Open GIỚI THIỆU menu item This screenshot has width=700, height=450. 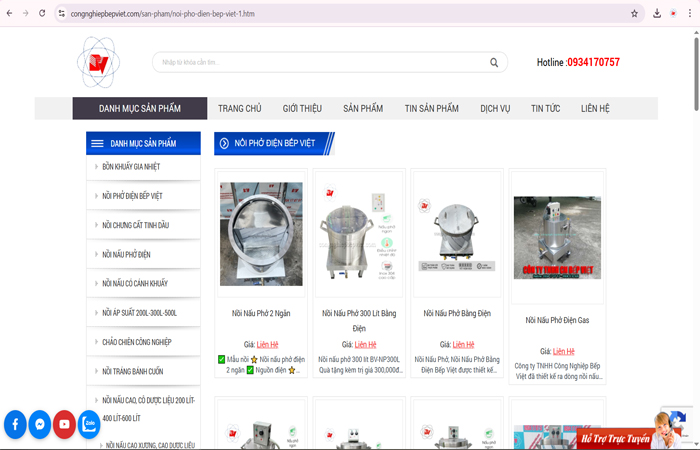coord(302,108)
